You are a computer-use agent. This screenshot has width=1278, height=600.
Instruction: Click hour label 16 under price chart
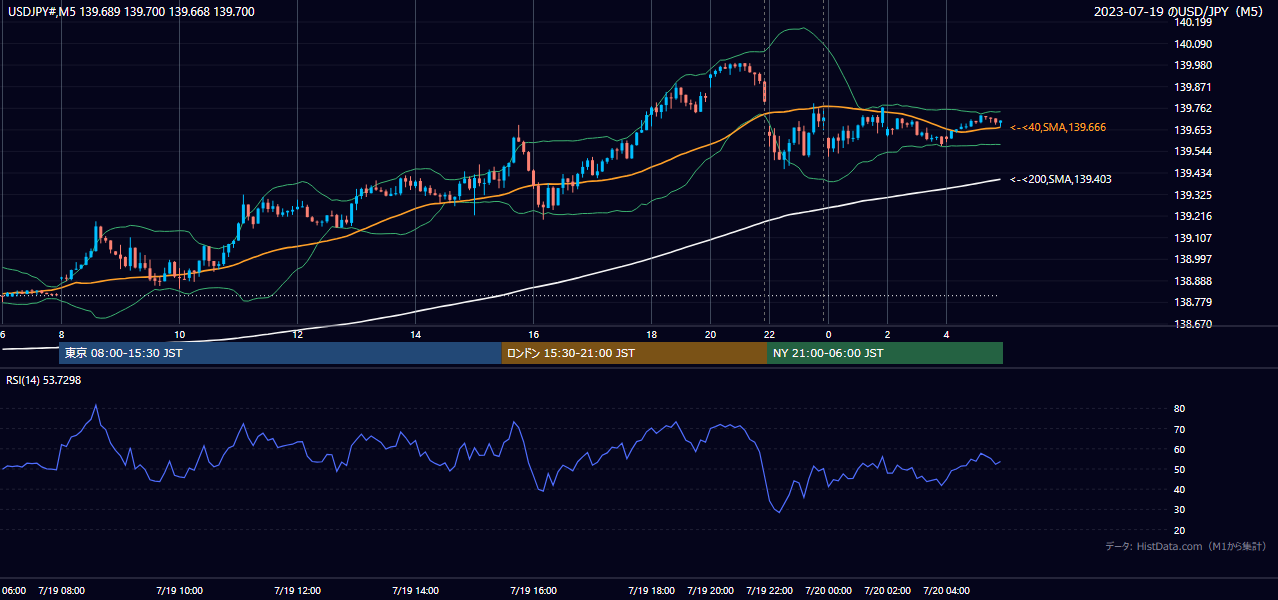pyautogui.click(x=533, y=334)
